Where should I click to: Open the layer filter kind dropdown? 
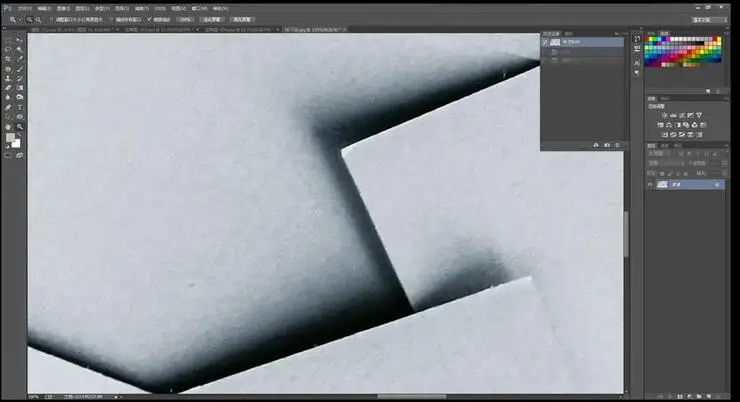point(659,153)
